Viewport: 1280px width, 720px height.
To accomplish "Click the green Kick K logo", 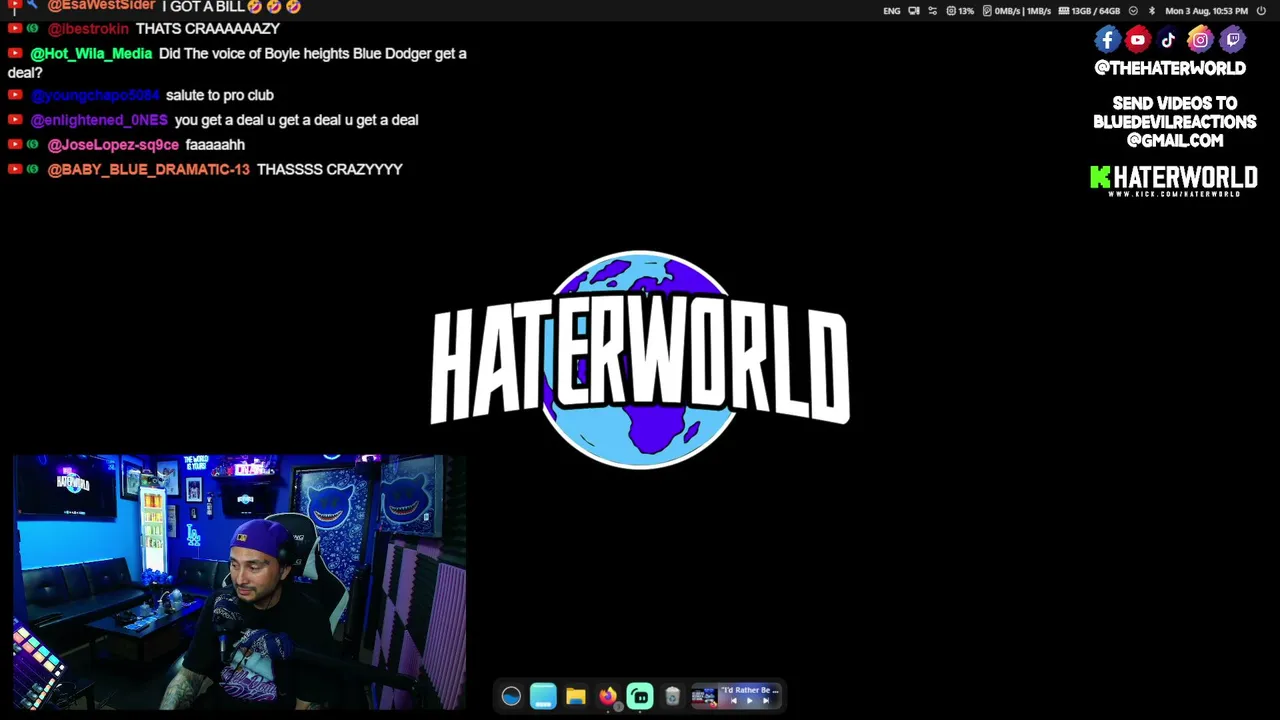I will 1100,178.
